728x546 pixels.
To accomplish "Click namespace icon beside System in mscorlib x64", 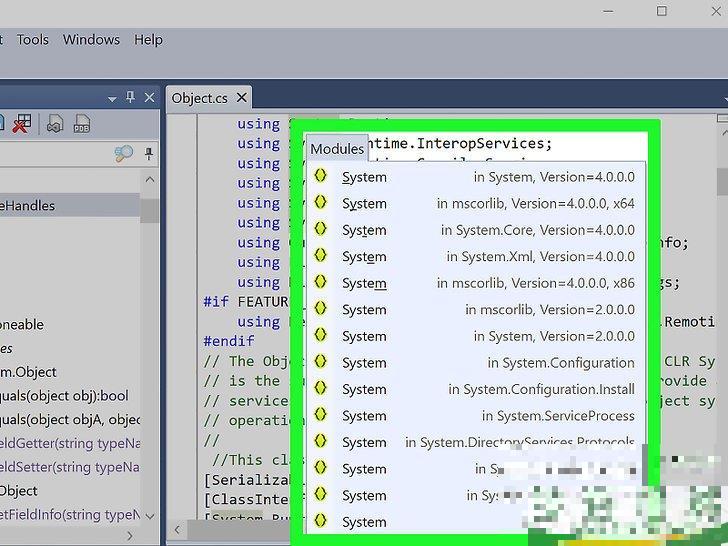I will (320, 203).
